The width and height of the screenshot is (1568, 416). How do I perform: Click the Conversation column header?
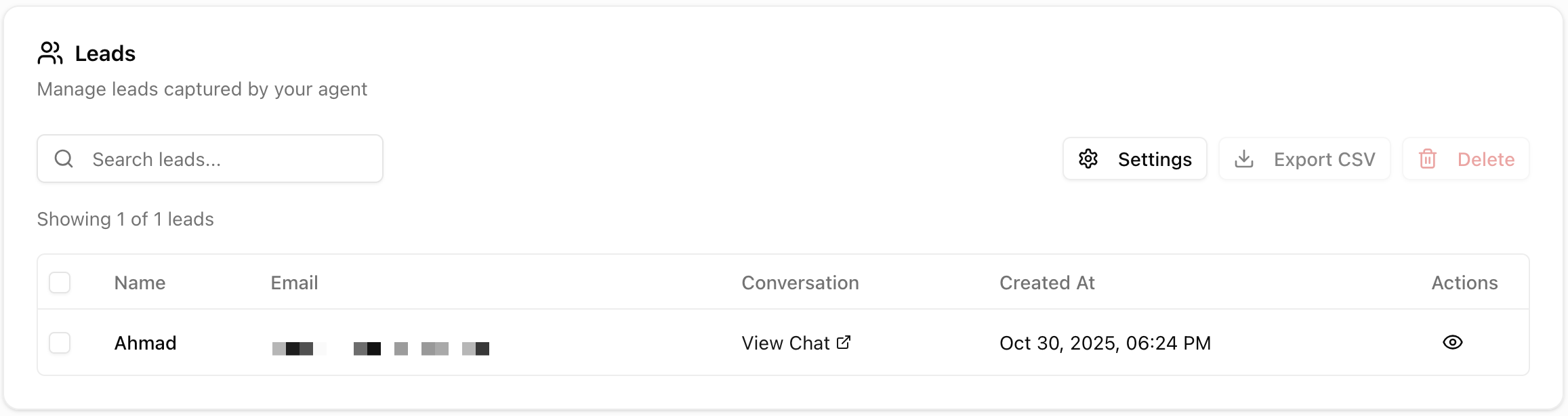(800, 283)
